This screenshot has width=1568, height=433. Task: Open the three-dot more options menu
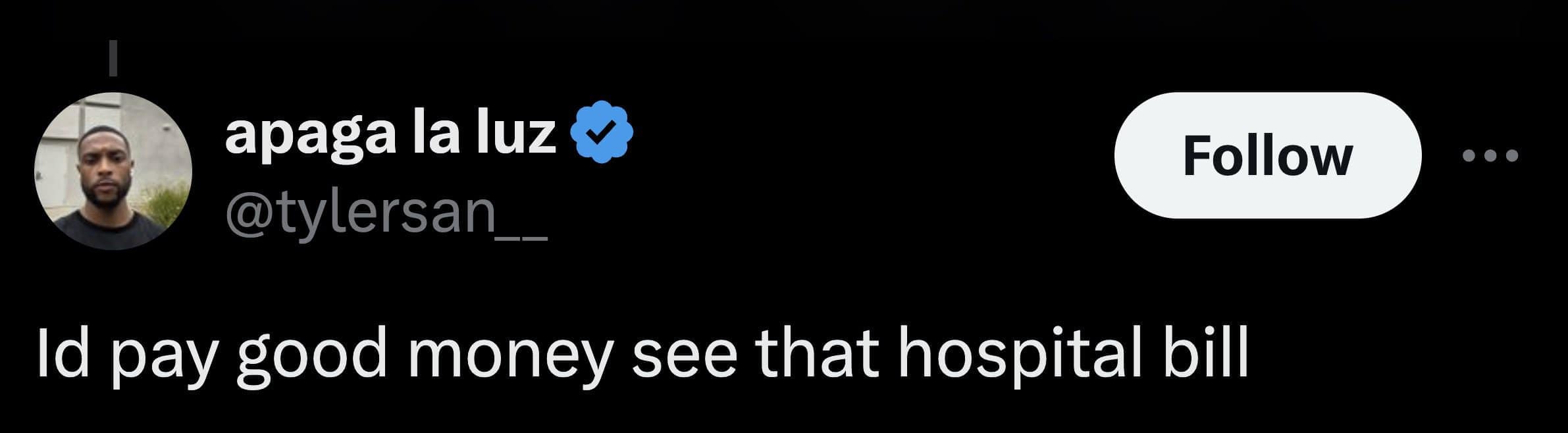[x=1490, y=156]
